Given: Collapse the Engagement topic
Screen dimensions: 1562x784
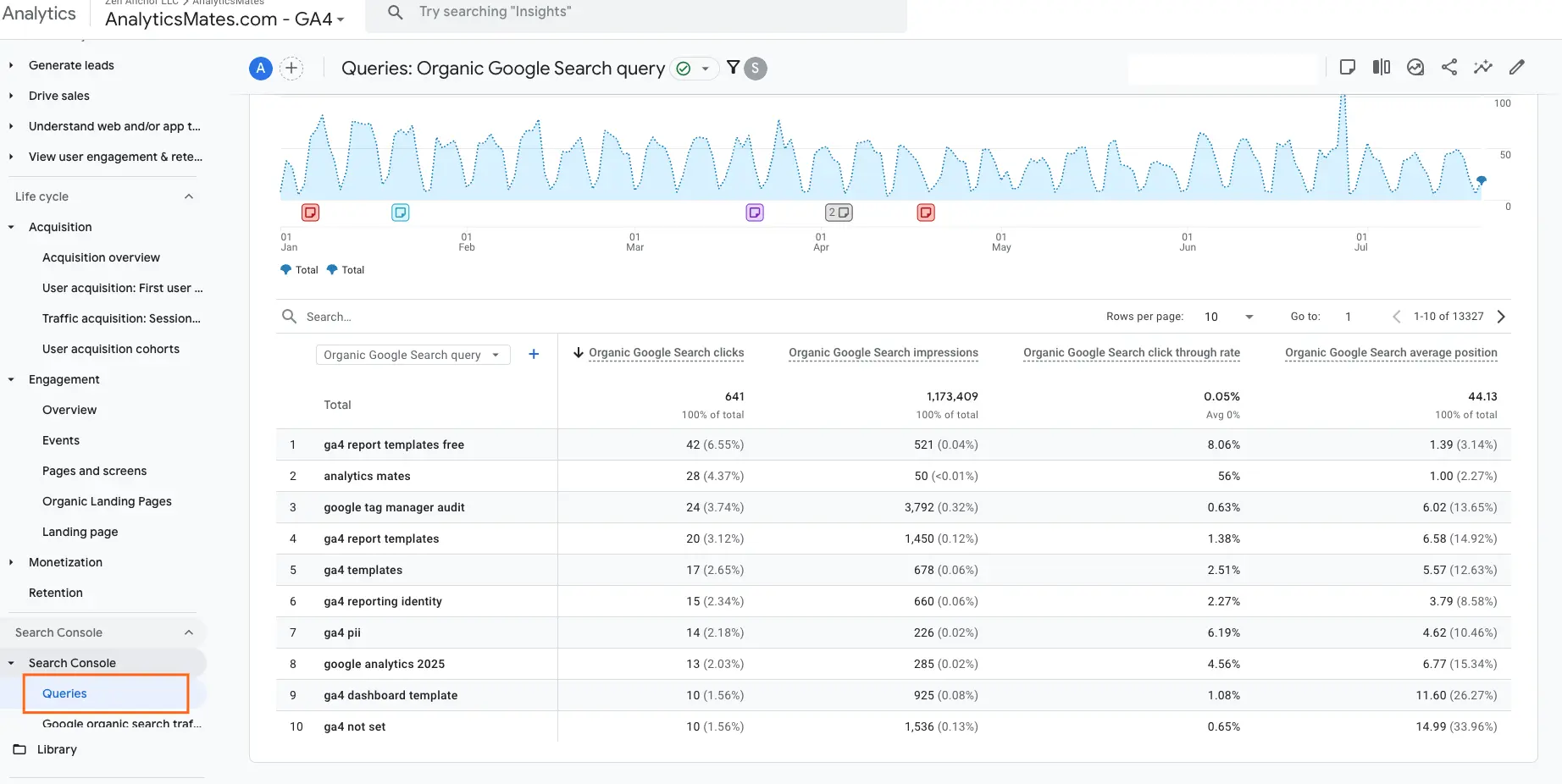Looking at the screenshot, I should click(x=11, y=379).
